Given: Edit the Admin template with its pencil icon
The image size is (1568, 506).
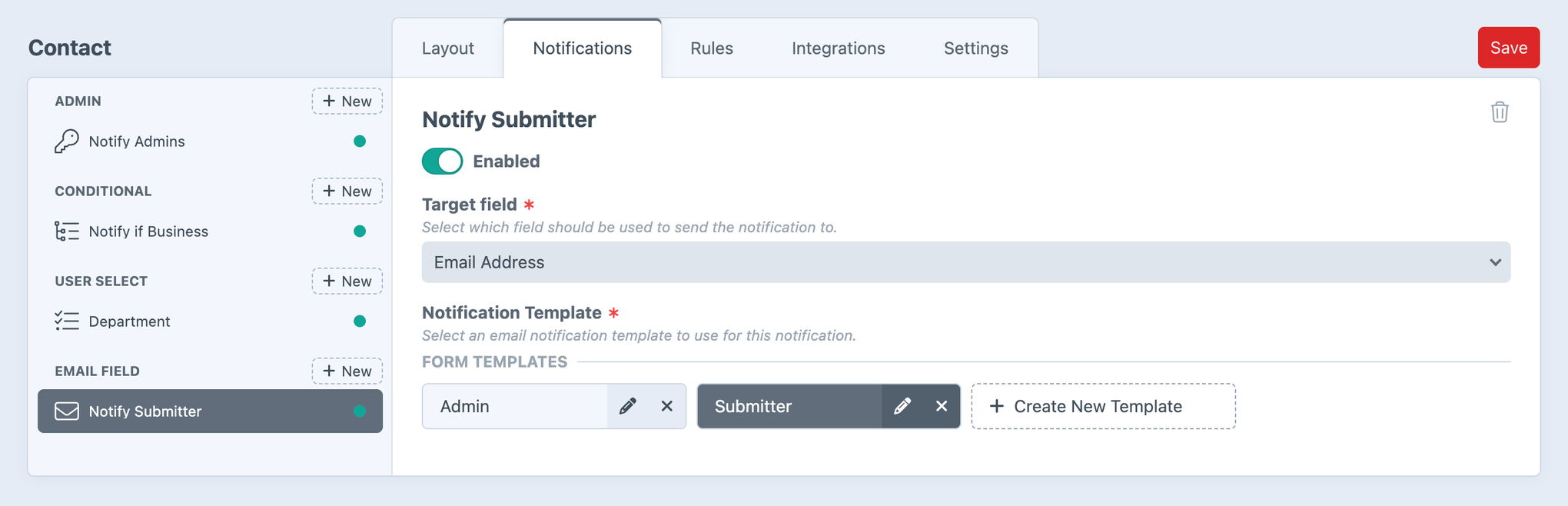Looking at the screenshot, I should pyautogui.click(x=629, y=406).
